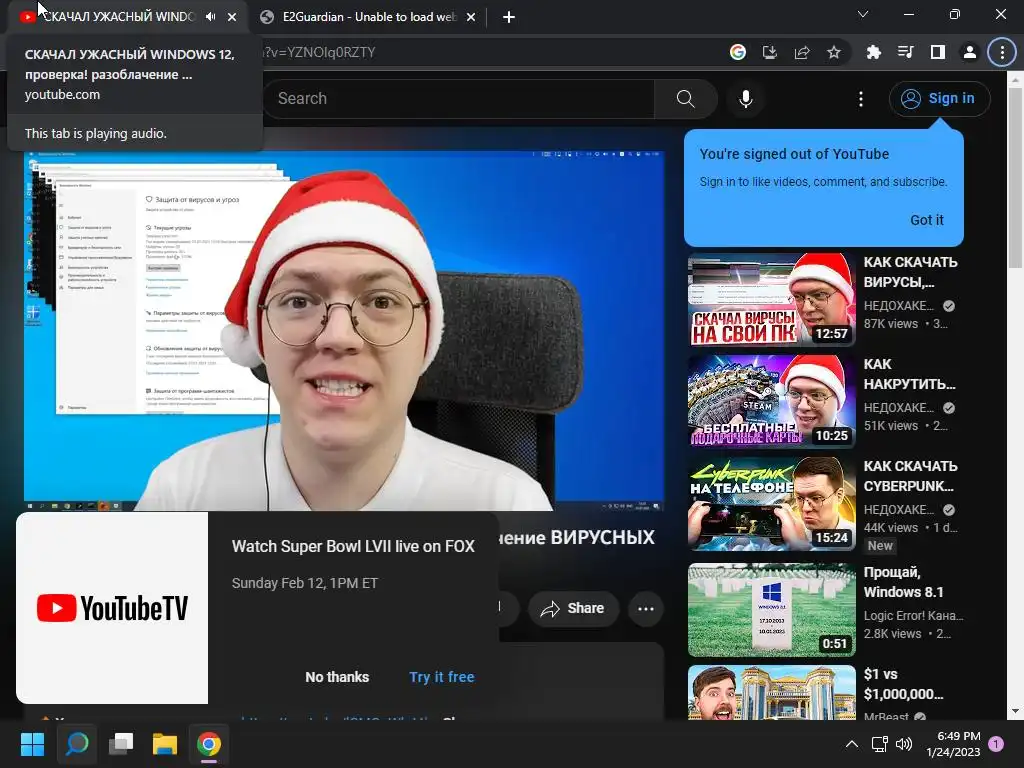The width and height of the screenshot is (1024, 768).
Task: Open the Logic Error channel name
Action: pyautogui.click(x=913, y=615)
